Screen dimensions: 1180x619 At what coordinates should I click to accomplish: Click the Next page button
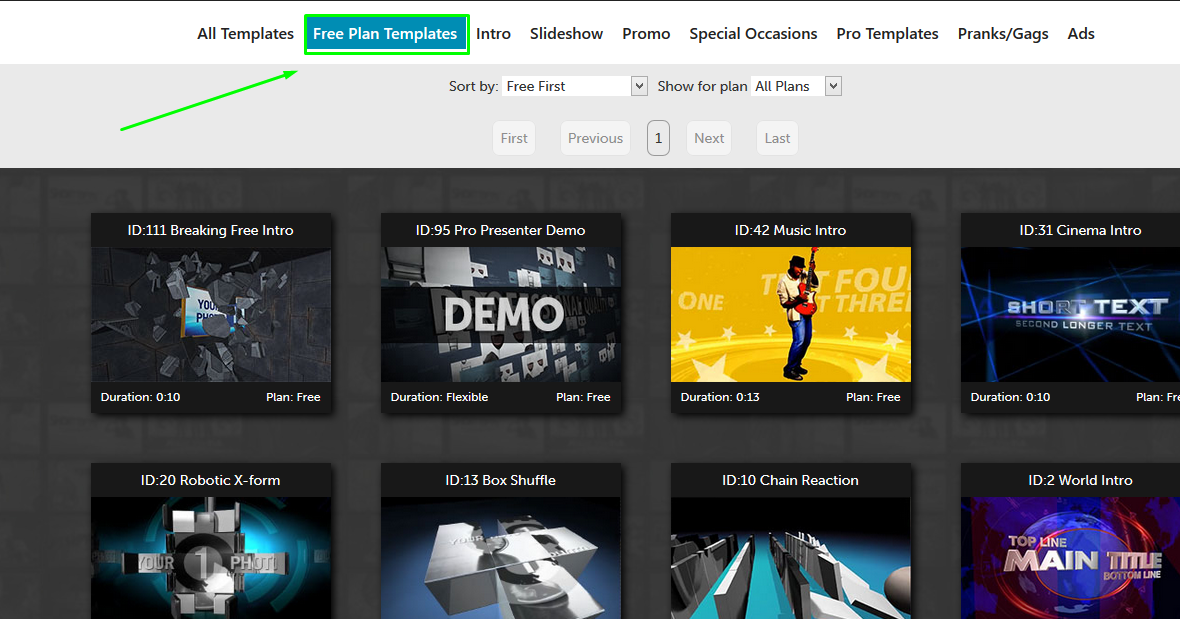pos(708,137)
